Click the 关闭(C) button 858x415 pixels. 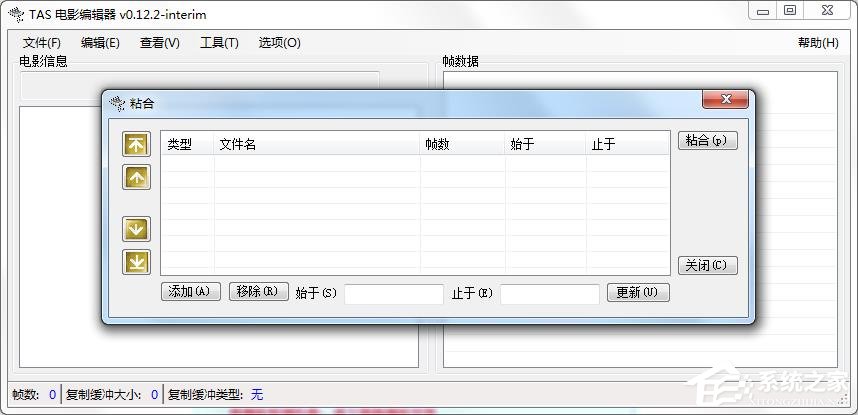coord(708,266)
